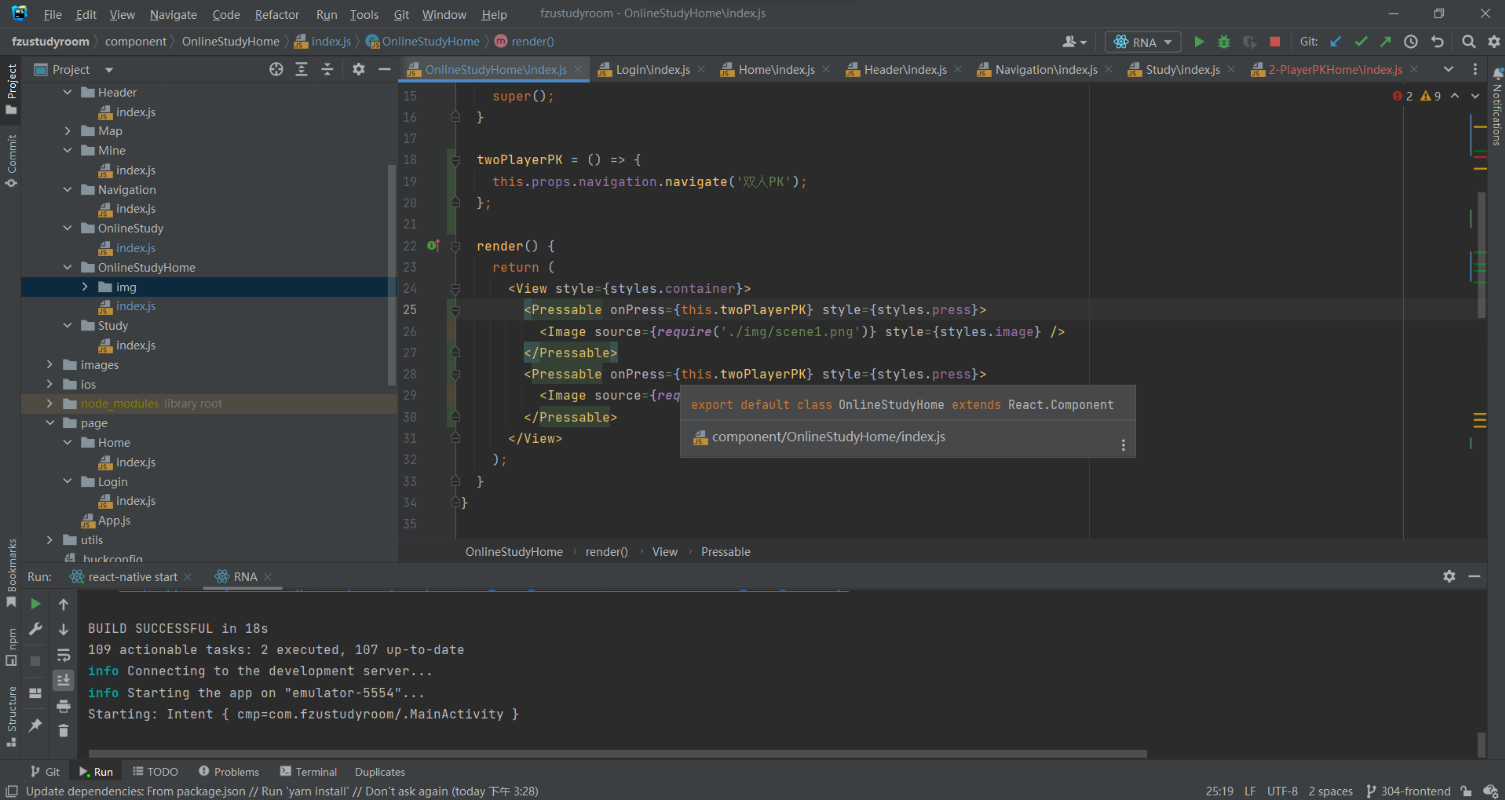Click the green Debug bug icon
Image resolution: width=1505 pixels, height=800 pixels.
[1224, 42]
